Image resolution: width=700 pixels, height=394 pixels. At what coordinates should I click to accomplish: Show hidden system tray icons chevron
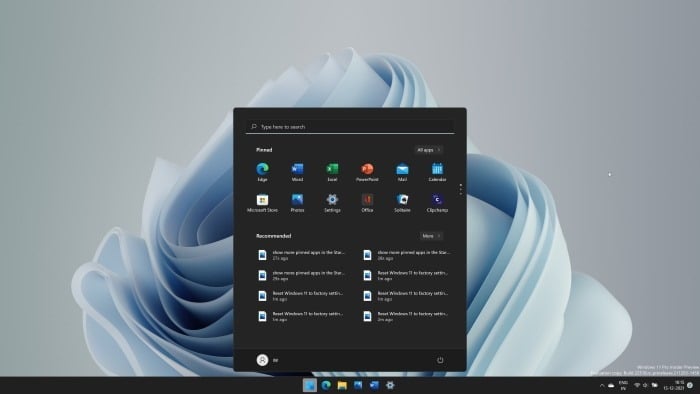602,386
